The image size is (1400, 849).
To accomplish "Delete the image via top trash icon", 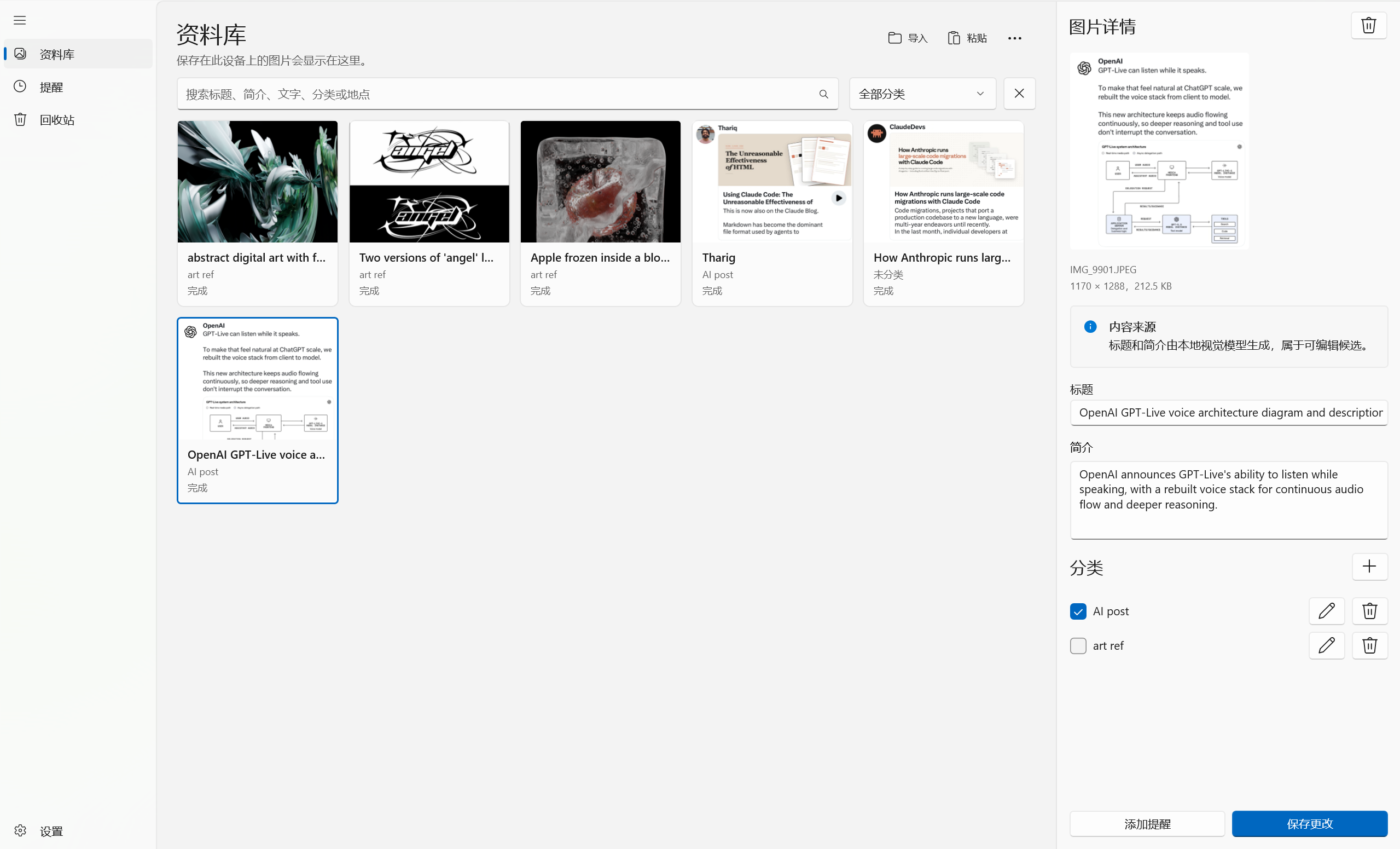I will [x=1369, y=26].
